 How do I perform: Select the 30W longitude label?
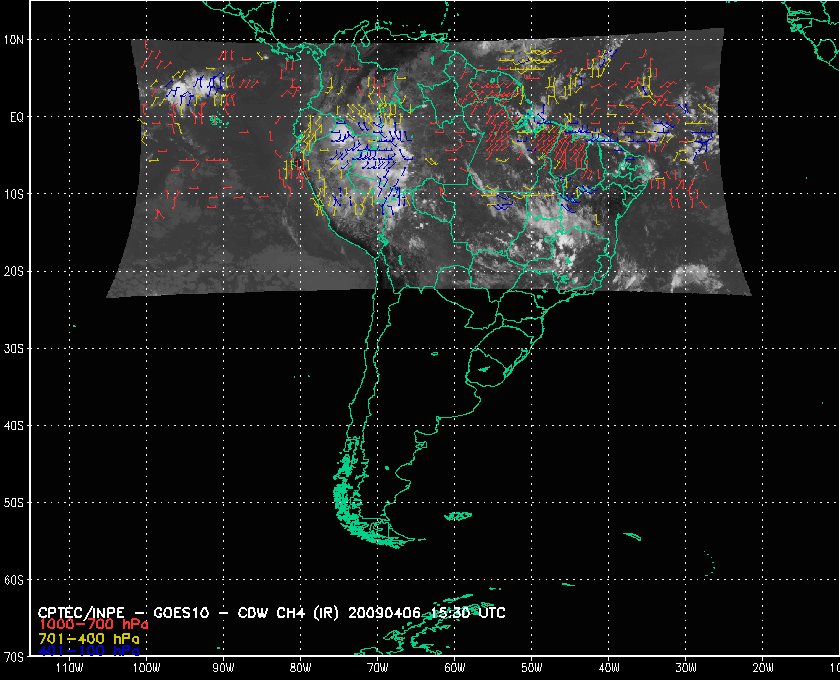click(686, 668)
